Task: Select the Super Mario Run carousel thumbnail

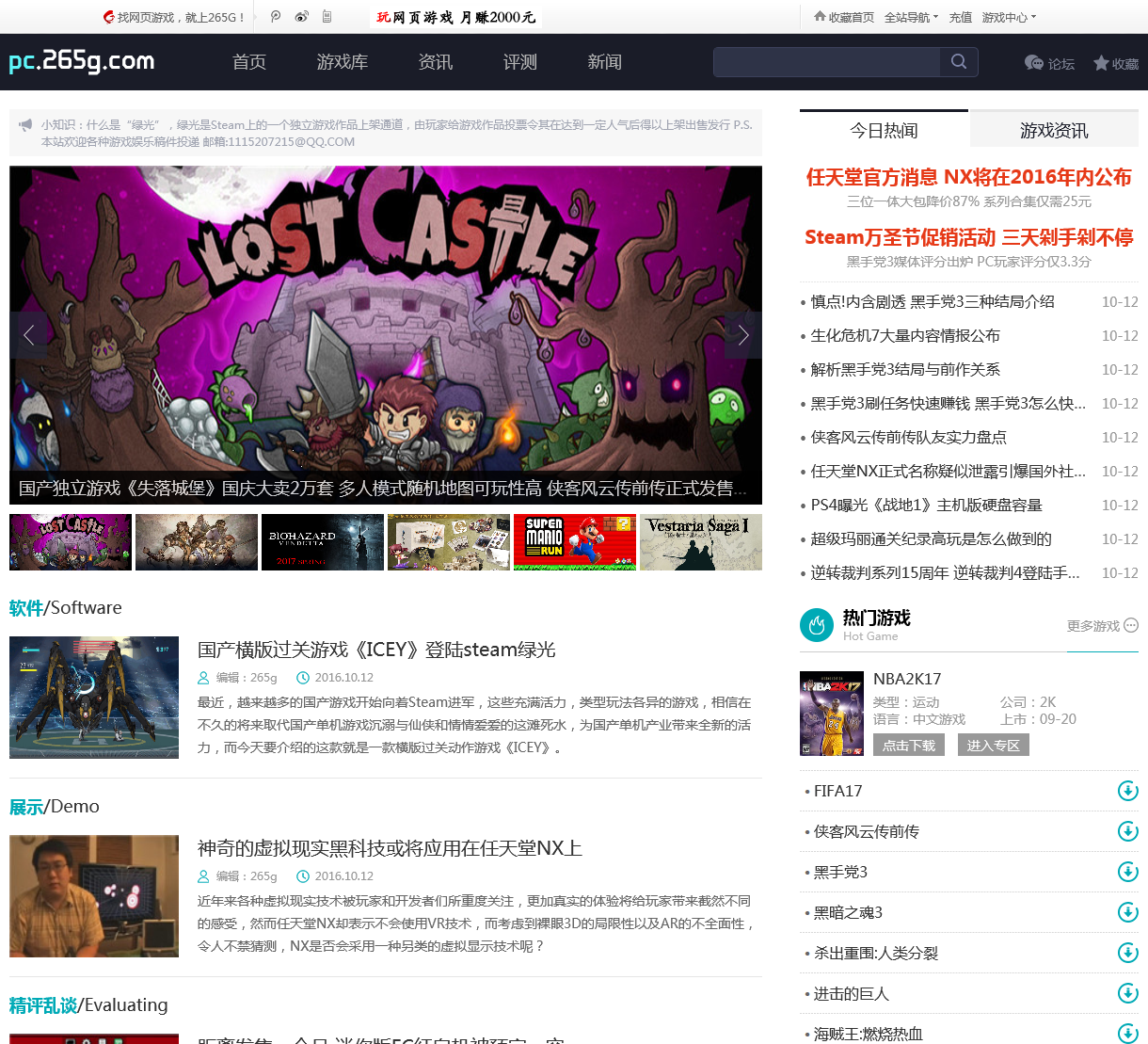Action: (x=575, y=542)
